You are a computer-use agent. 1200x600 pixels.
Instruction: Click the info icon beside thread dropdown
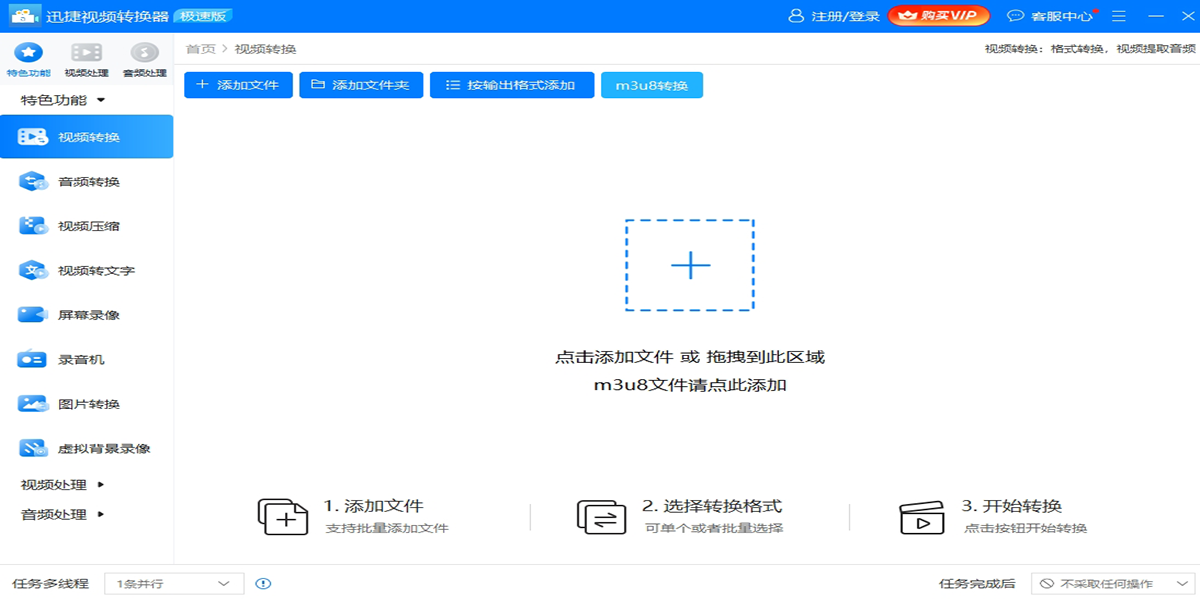click(x=263, y=584)
